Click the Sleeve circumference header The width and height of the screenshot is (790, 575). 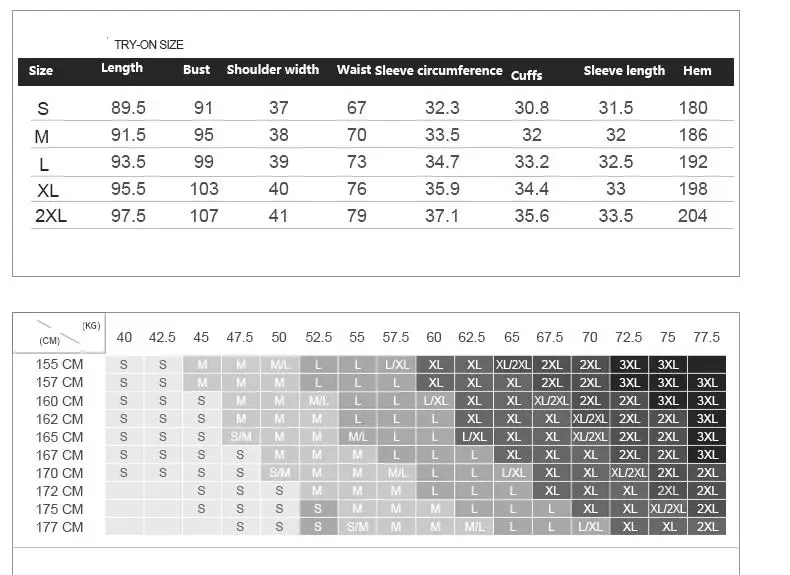438,71
